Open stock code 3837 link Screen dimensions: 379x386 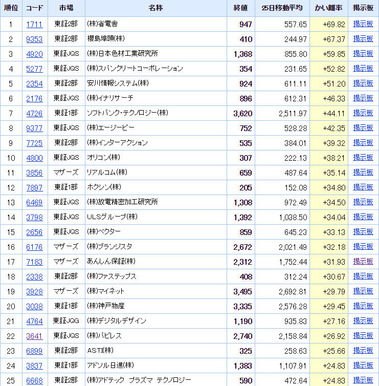tap(34, 366)
